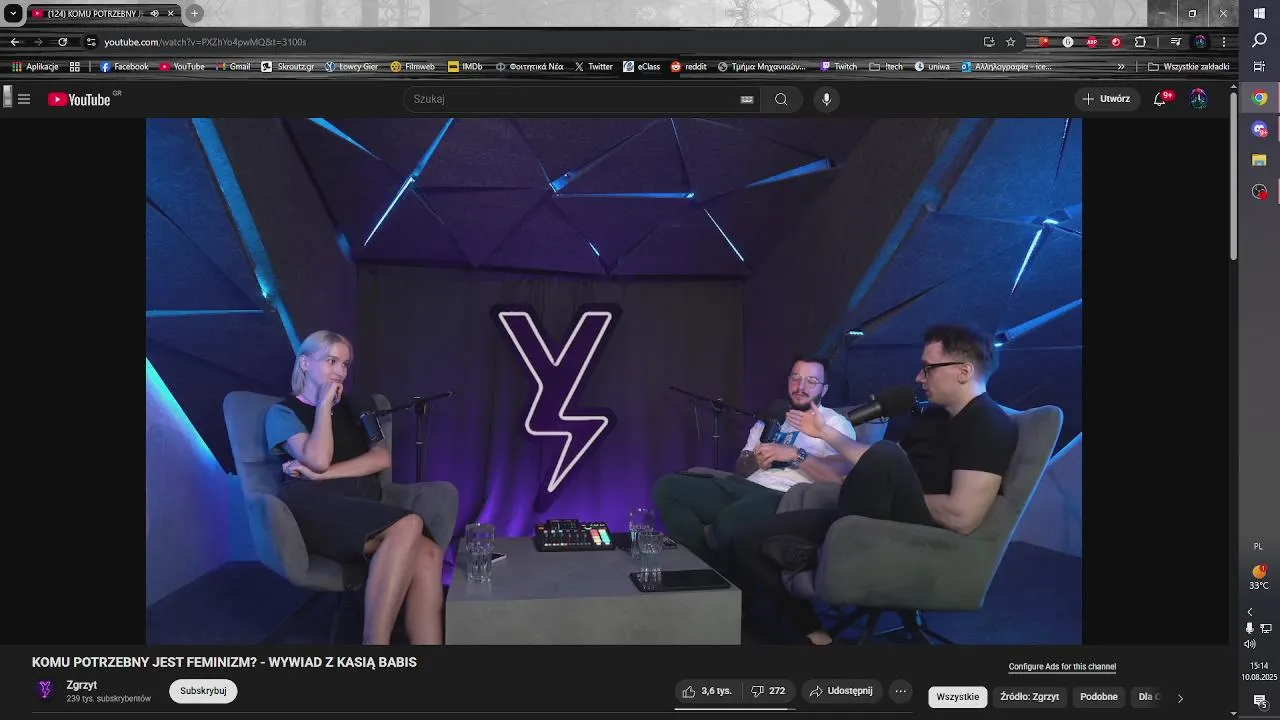Open Zgrzyt channel avatar

click(45, 690)
